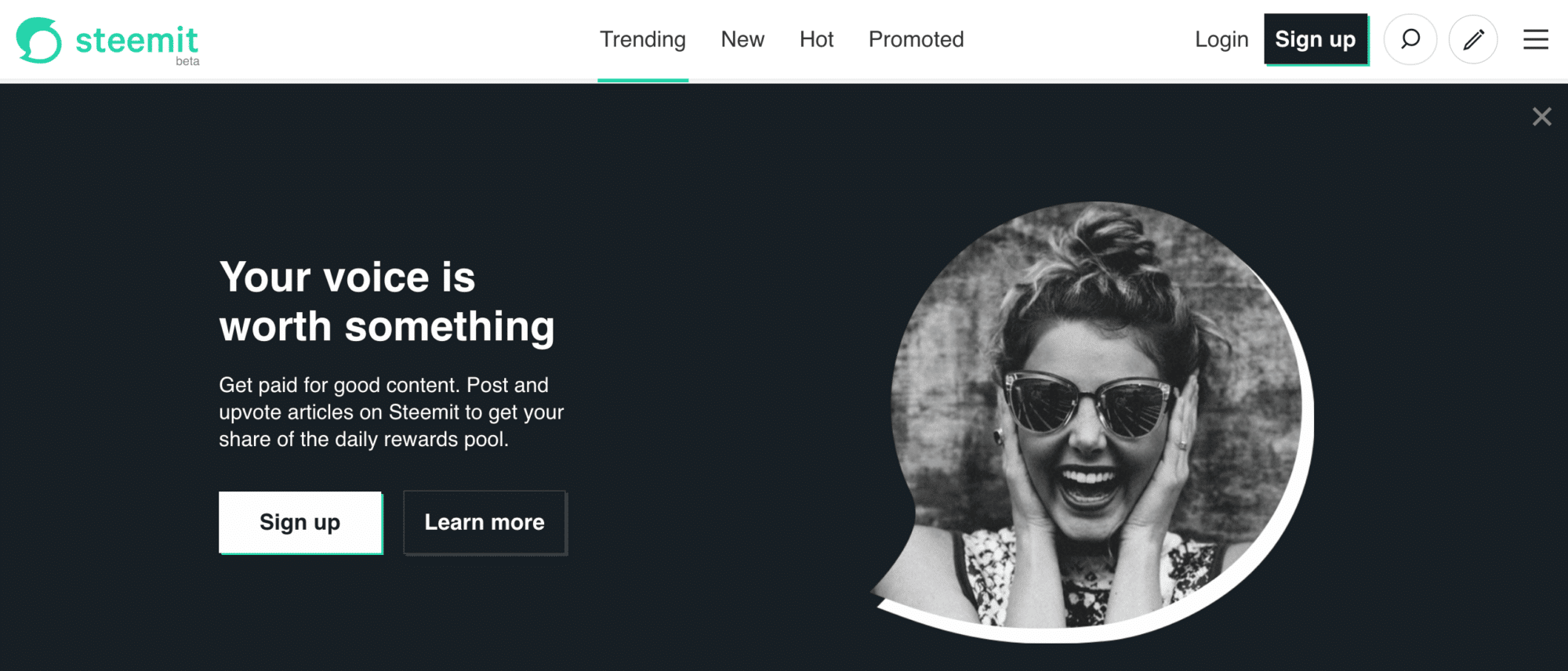
Task: Dismiss the welcome banner with X
Action: click(1541, 117)
